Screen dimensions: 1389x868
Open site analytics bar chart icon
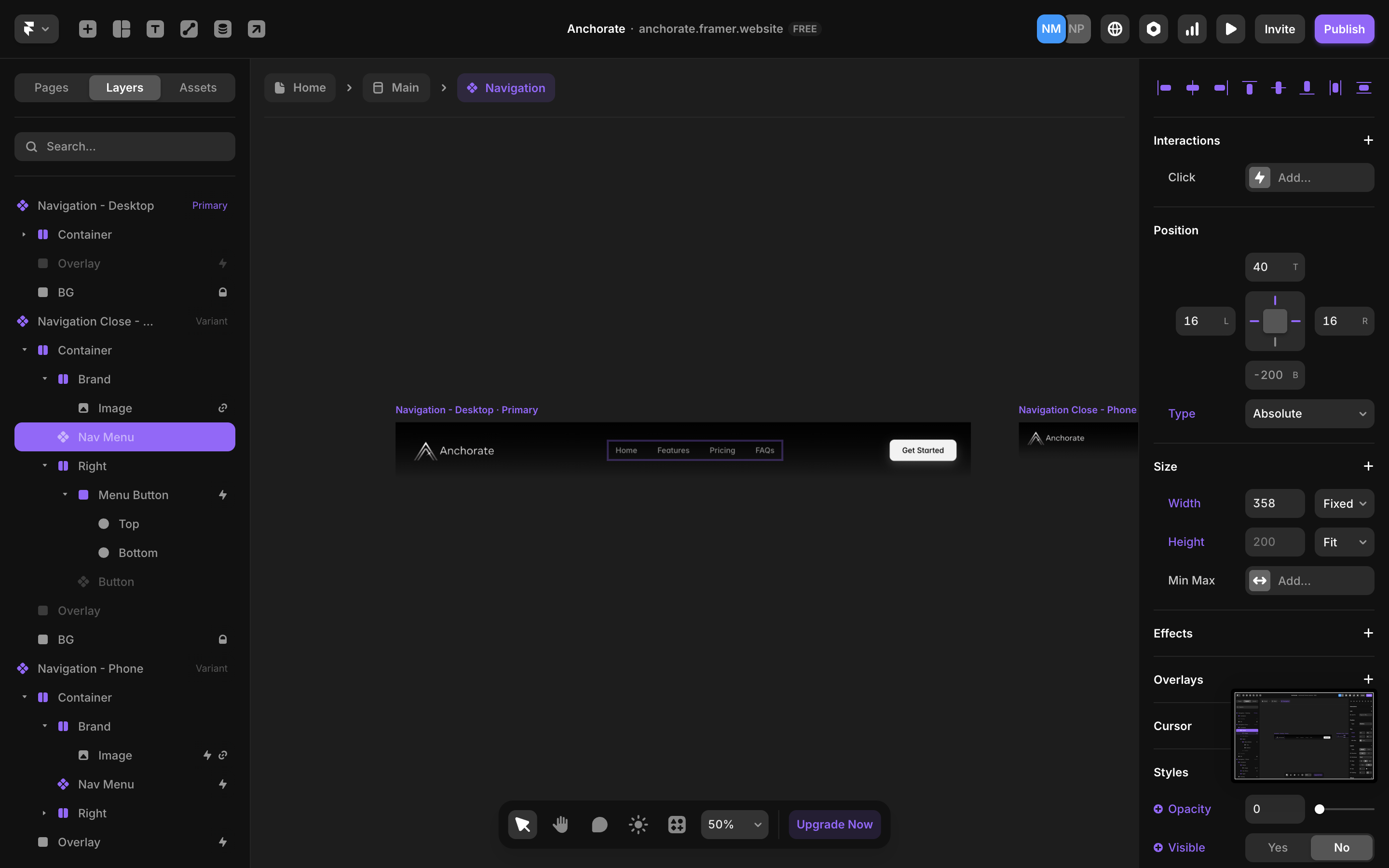tap(1192, 29)
